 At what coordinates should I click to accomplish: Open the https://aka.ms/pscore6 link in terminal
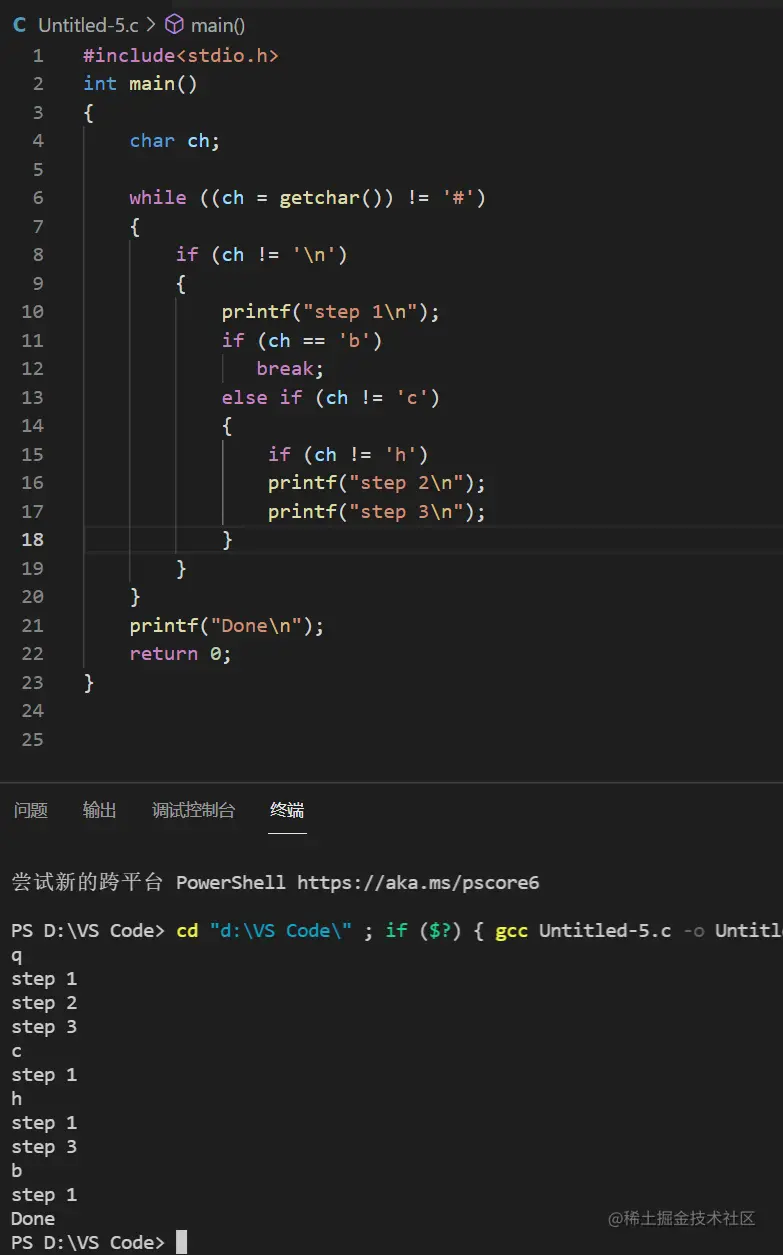click(x=418, y=883)
